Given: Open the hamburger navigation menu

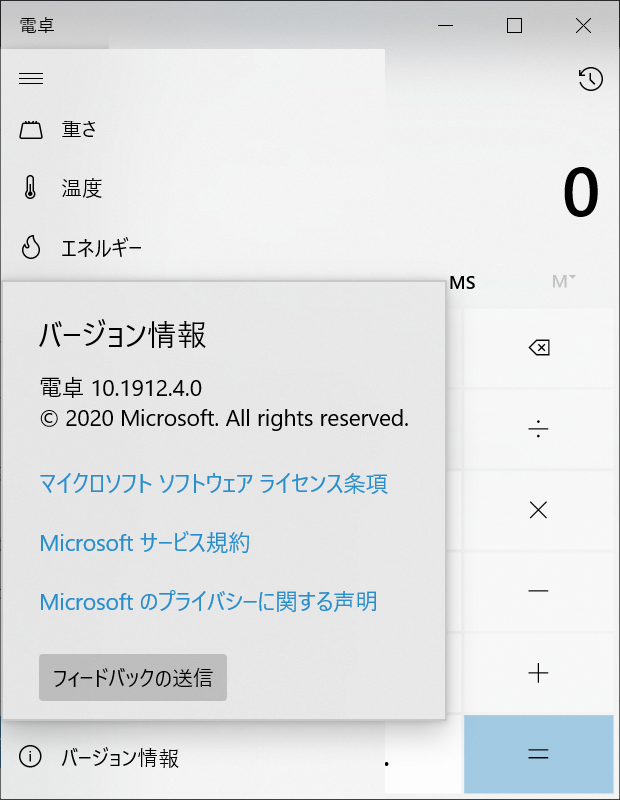Looking at the screenshot, I should (31, 79).
